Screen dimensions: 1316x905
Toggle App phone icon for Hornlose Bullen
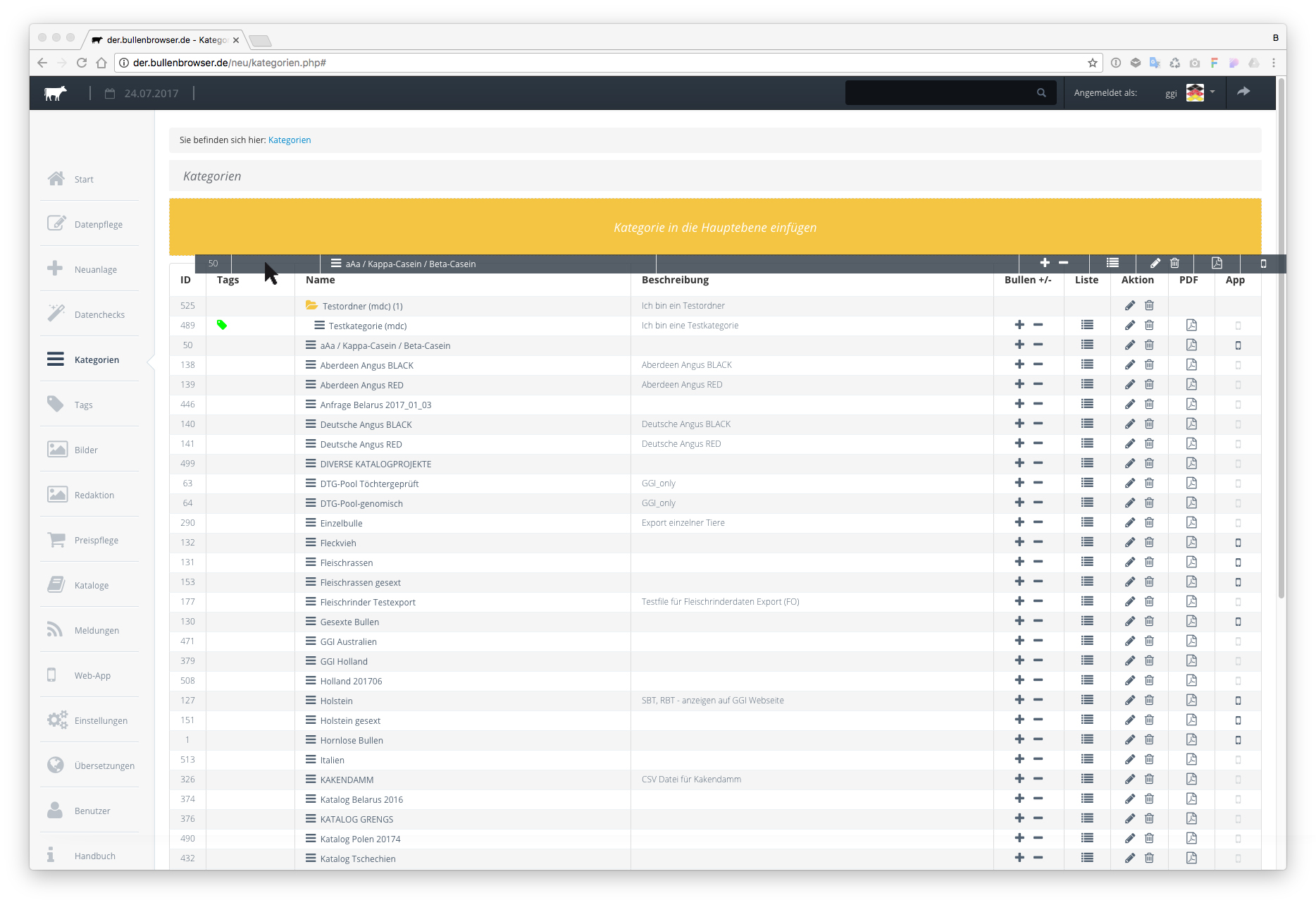[x=1238, y=740]
